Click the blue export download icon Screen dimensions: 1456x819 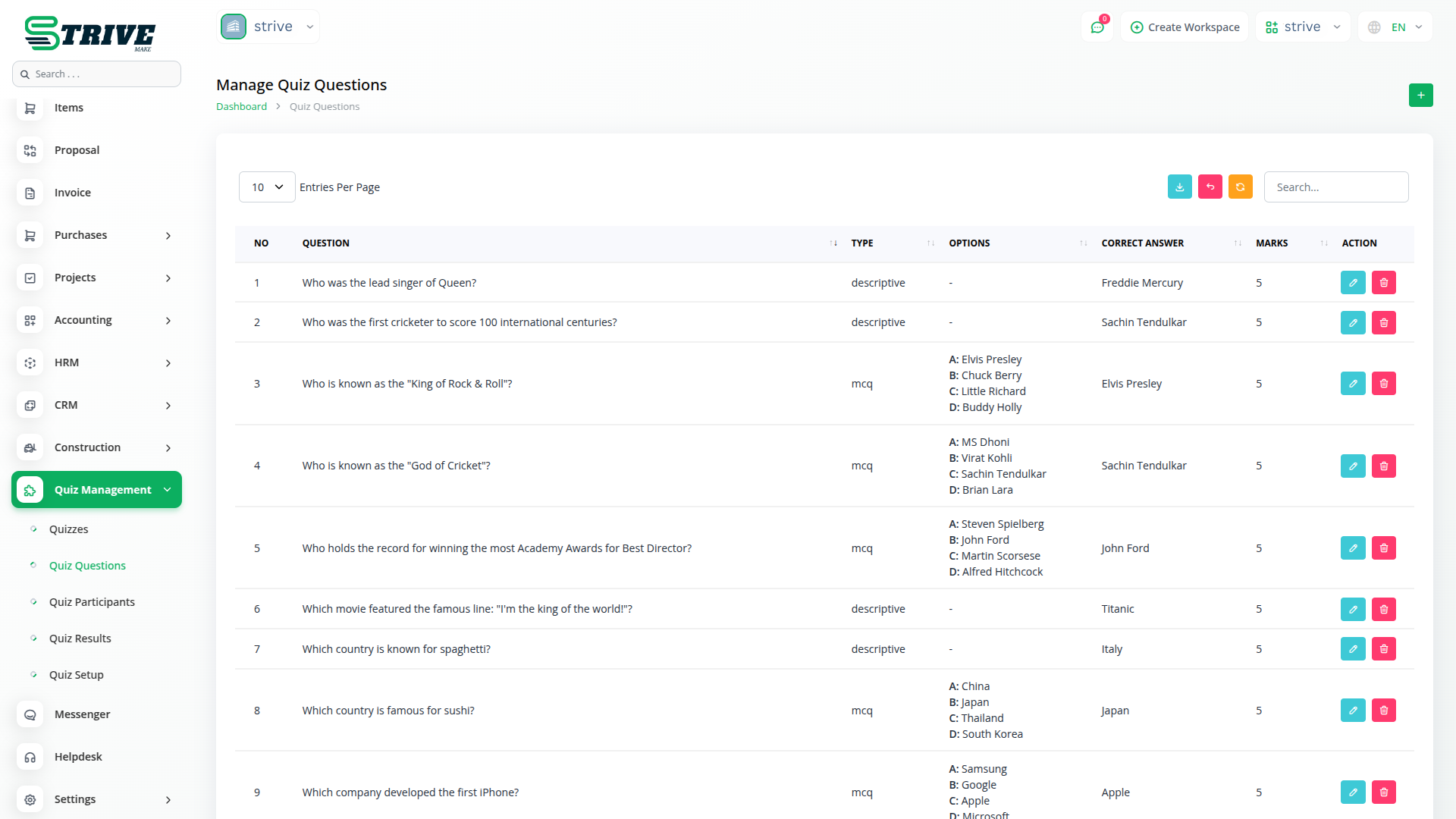(x=1179, y=187)
